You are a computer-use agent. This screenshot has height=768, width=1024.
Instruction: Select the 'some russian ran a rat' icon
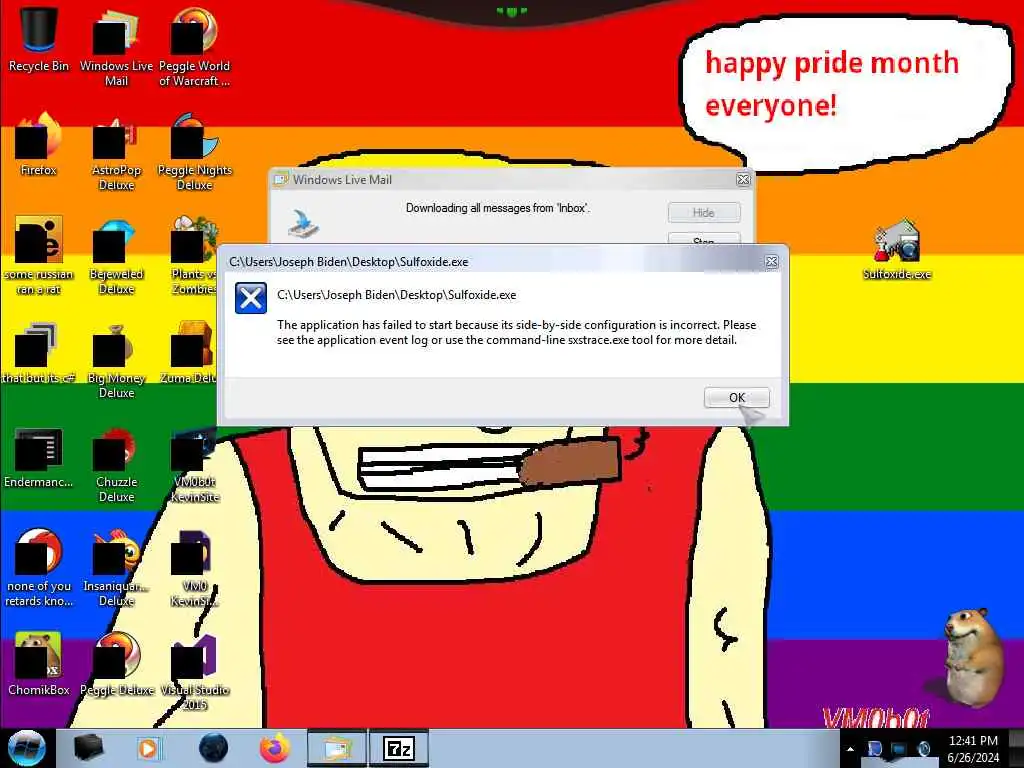click(39, 255)
